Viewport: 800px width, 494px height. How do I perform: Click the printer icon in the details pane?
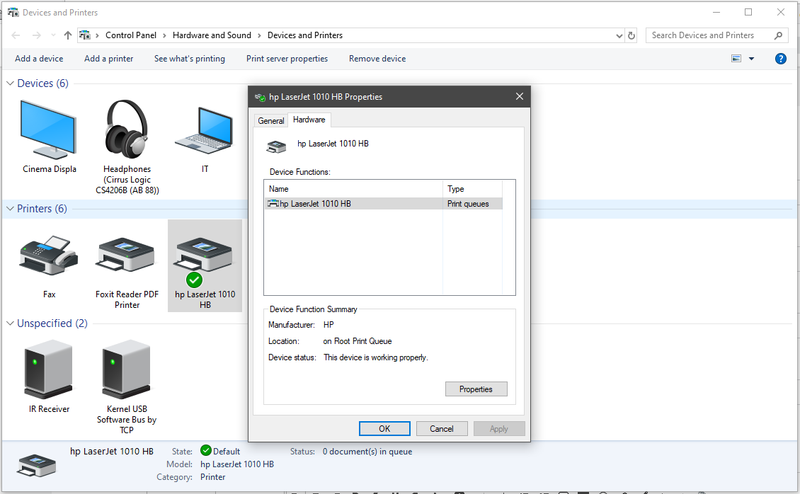(36, 465)
